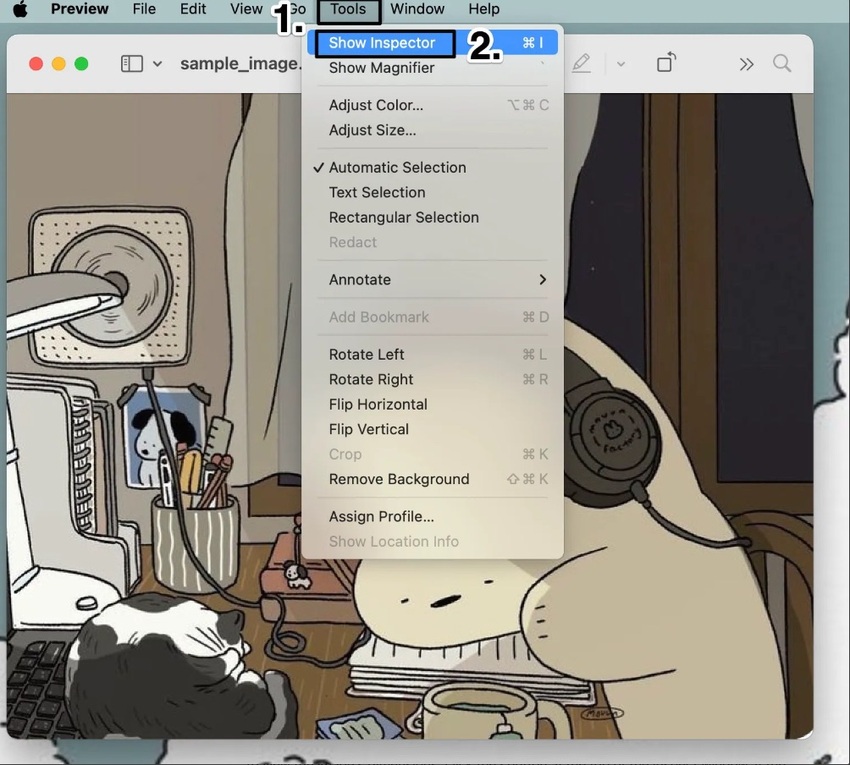Close the Preview window with red button
850x765 pixels.
tap(36, 64)
